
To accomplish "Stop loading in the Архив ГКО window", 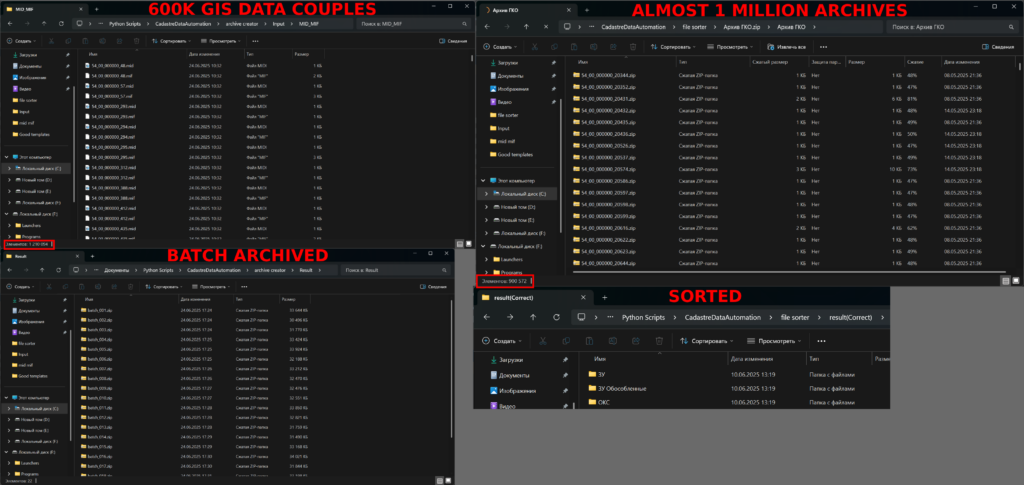I will click(545, 27).
